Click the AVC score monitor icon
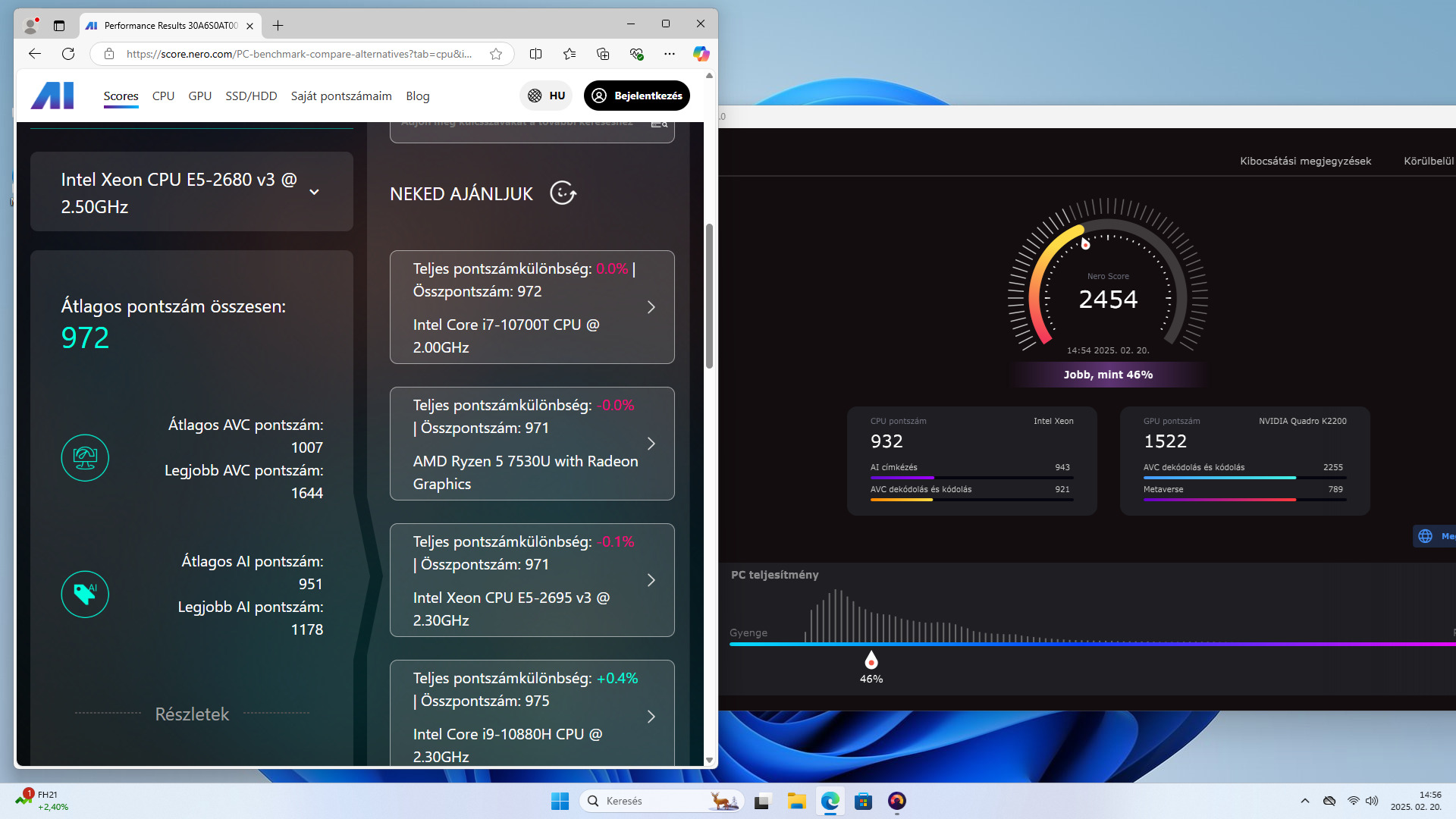This screenshot has height=819, width=1456. pyautogui.click(x=85, y=458)
